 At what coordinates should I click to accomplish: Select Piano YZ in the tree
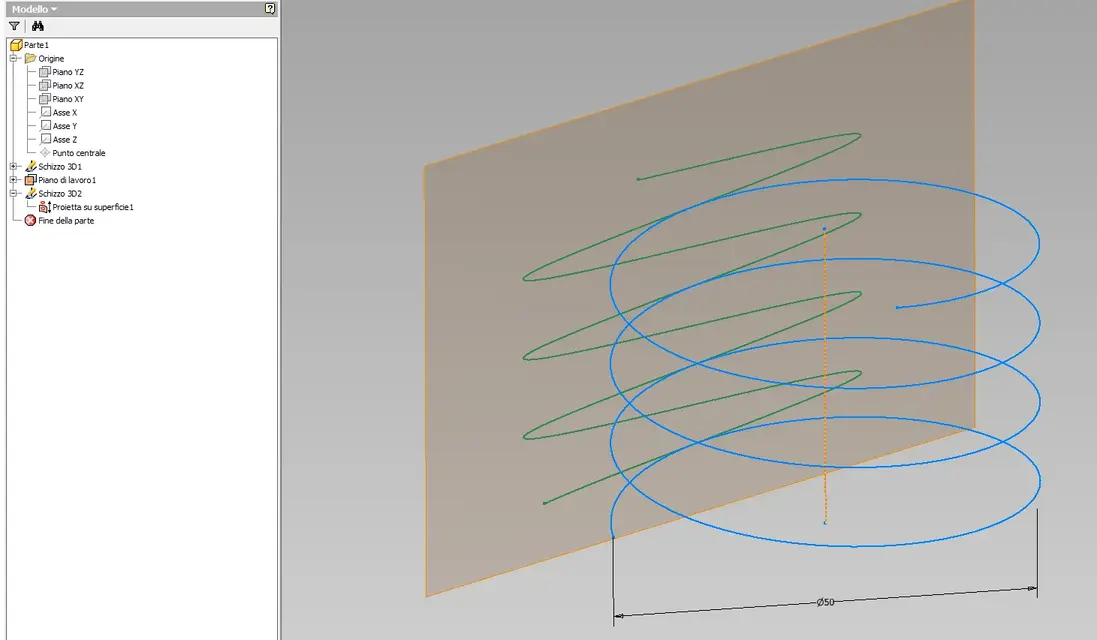pyautogui.click(x=68, y=72)
